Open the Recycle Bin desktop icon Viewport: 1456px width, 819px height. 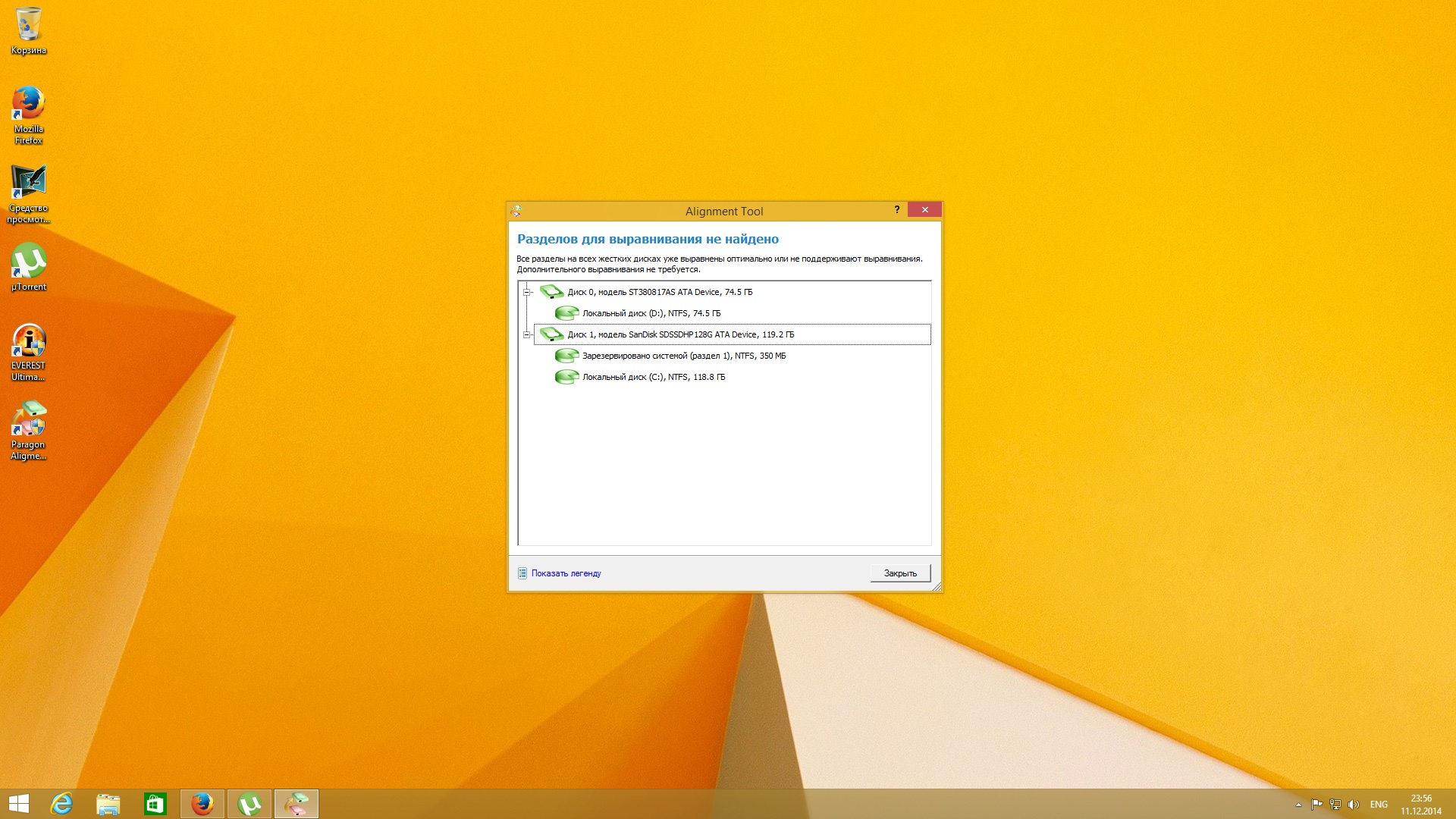(29, 31)
